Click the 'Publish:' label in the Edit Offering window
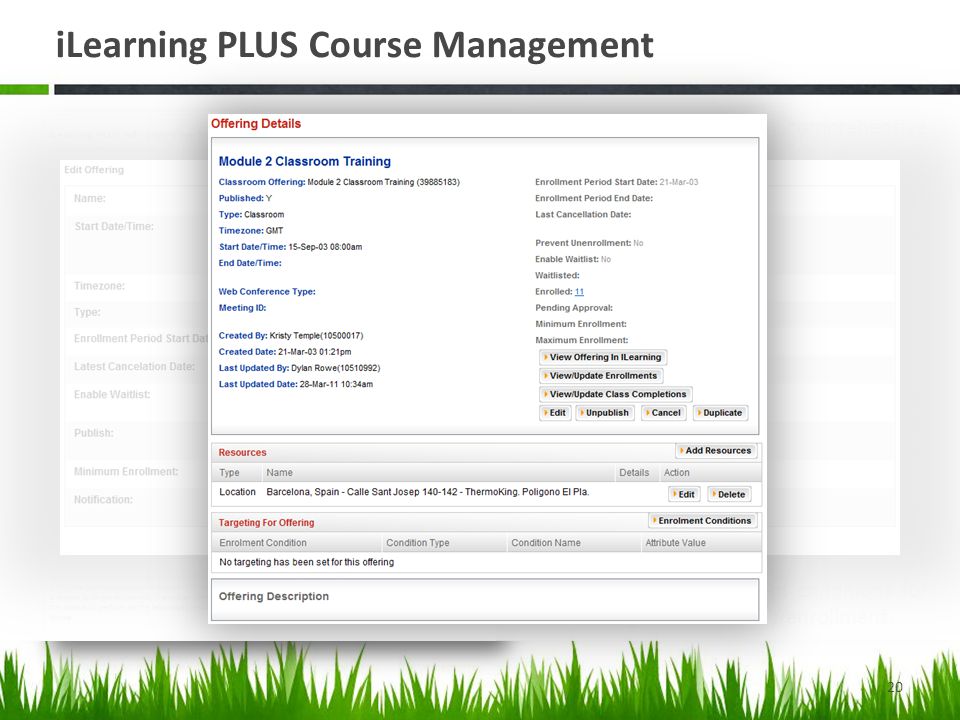 (94, 433)
